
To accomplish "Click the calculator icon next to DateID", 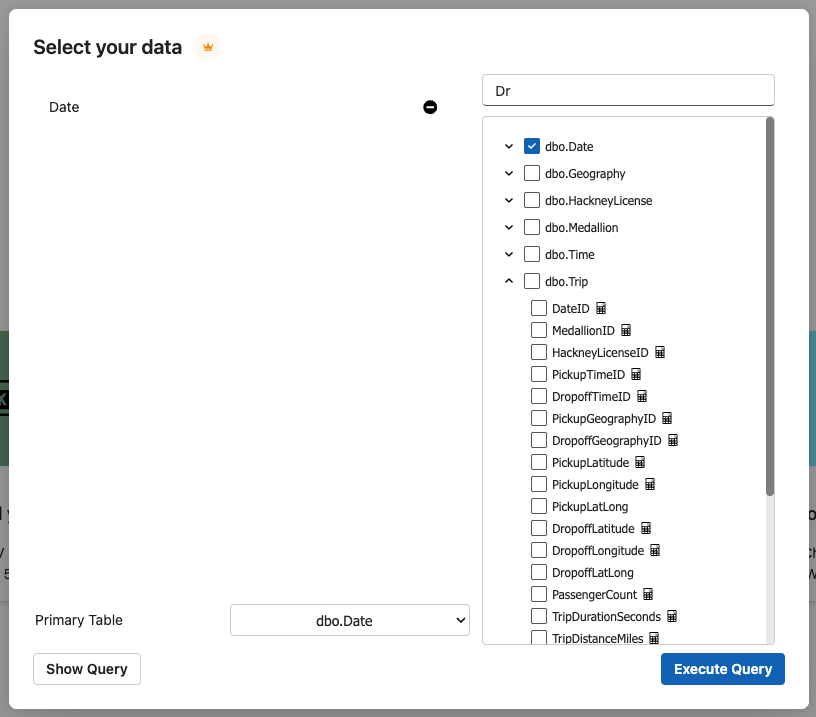I will pos(601,309).
